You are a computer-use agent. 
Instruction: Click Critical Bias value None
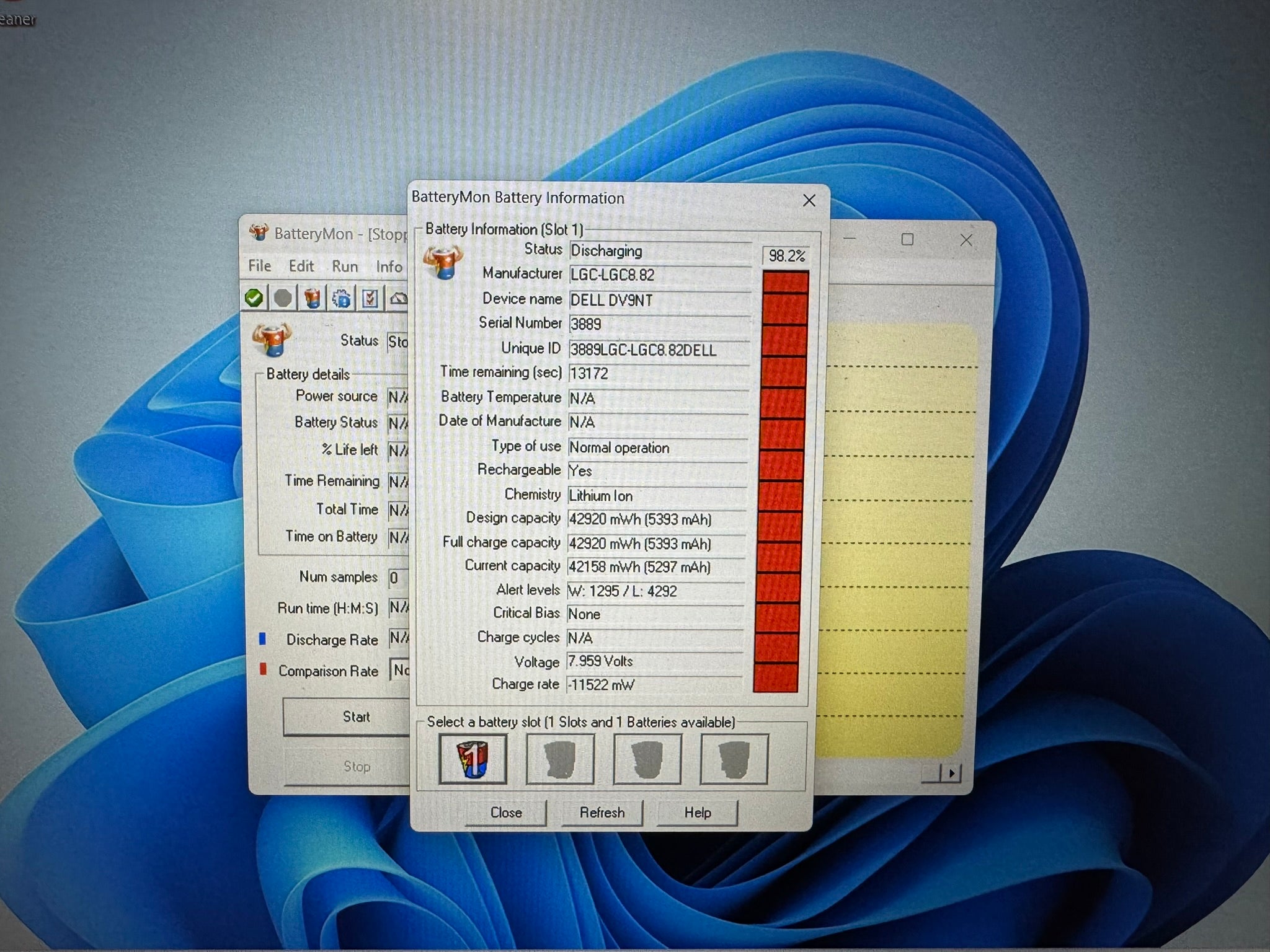[x=655, y=614]
